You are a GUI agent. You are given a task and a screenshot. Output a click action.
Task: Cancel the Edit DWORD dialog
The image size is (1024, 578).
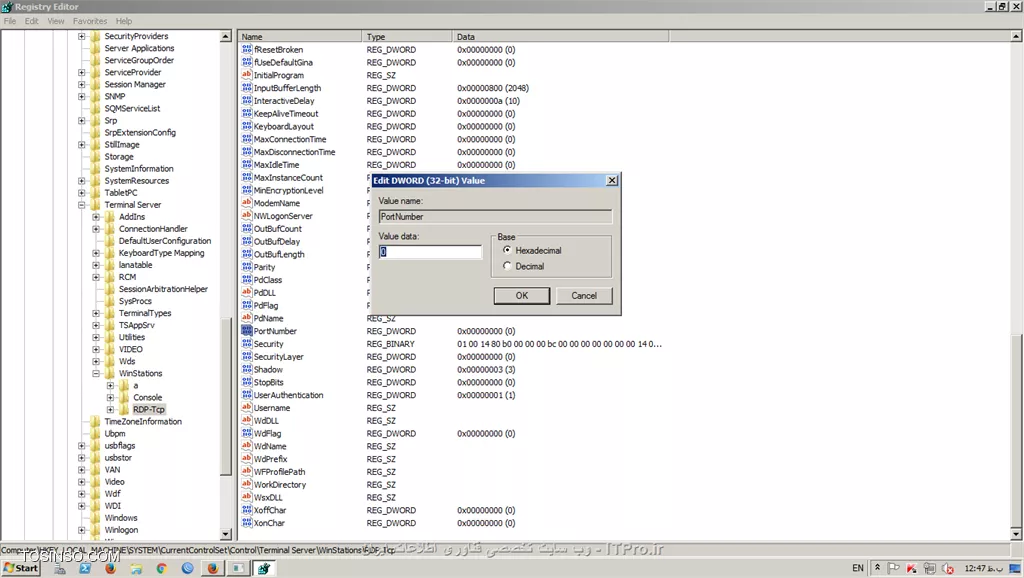point(584,295)
